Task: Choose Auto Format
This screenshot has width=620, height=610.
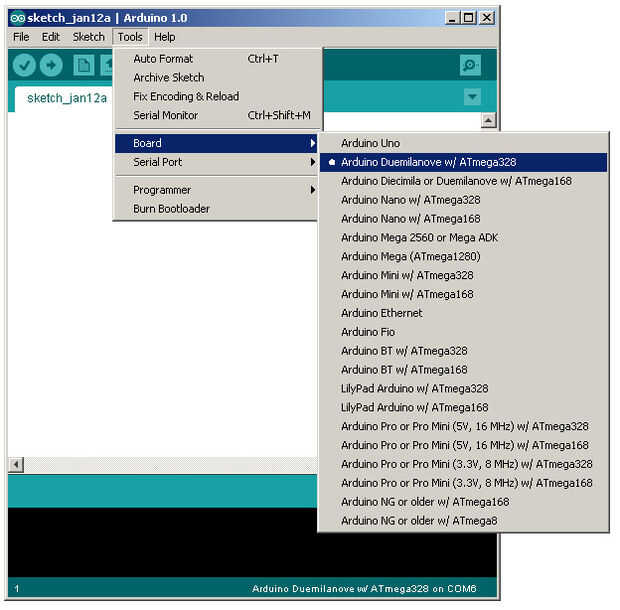Action: point(216,59)
